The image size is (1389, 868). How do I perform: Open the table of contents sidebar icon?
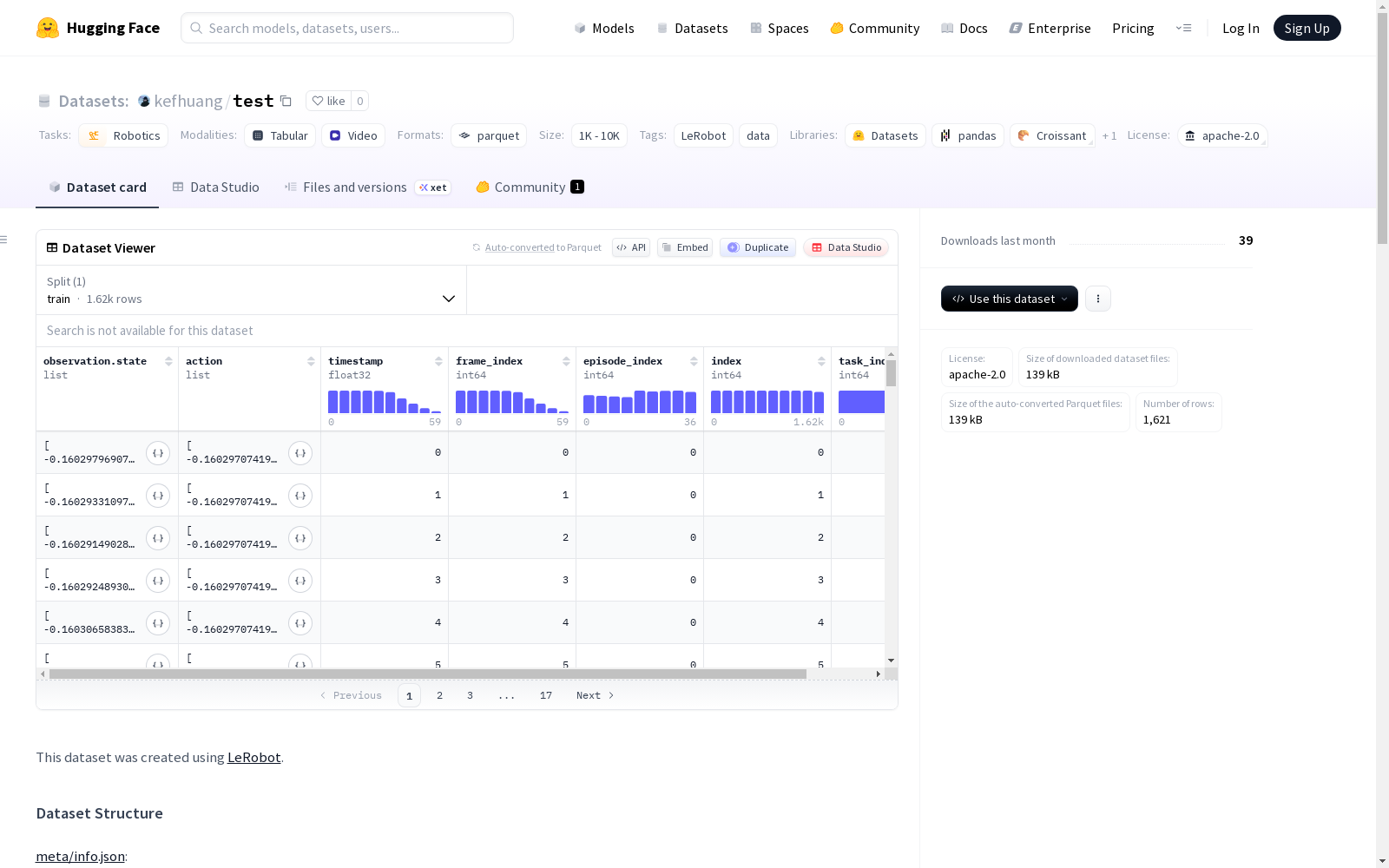coord(4,240)
